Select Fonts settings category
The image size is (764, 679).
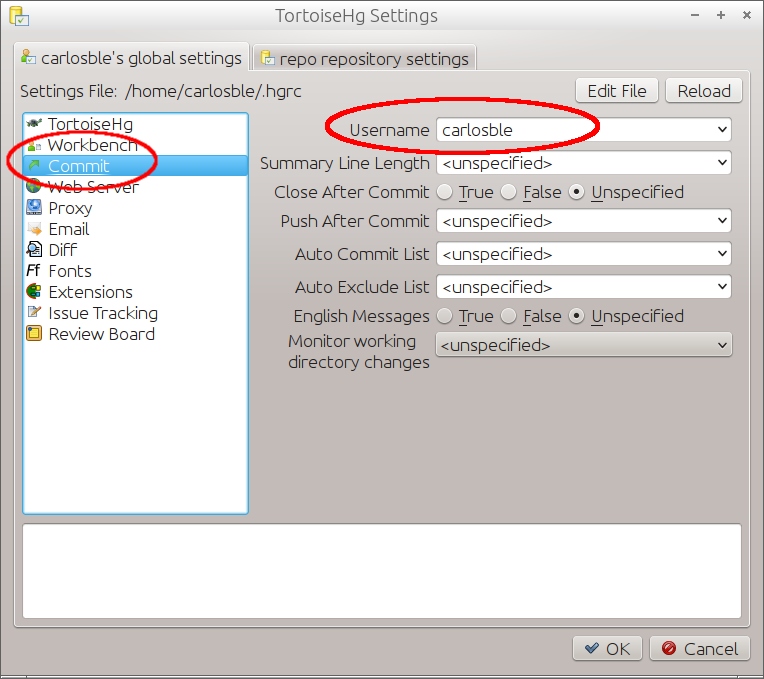tap(135, 271)
